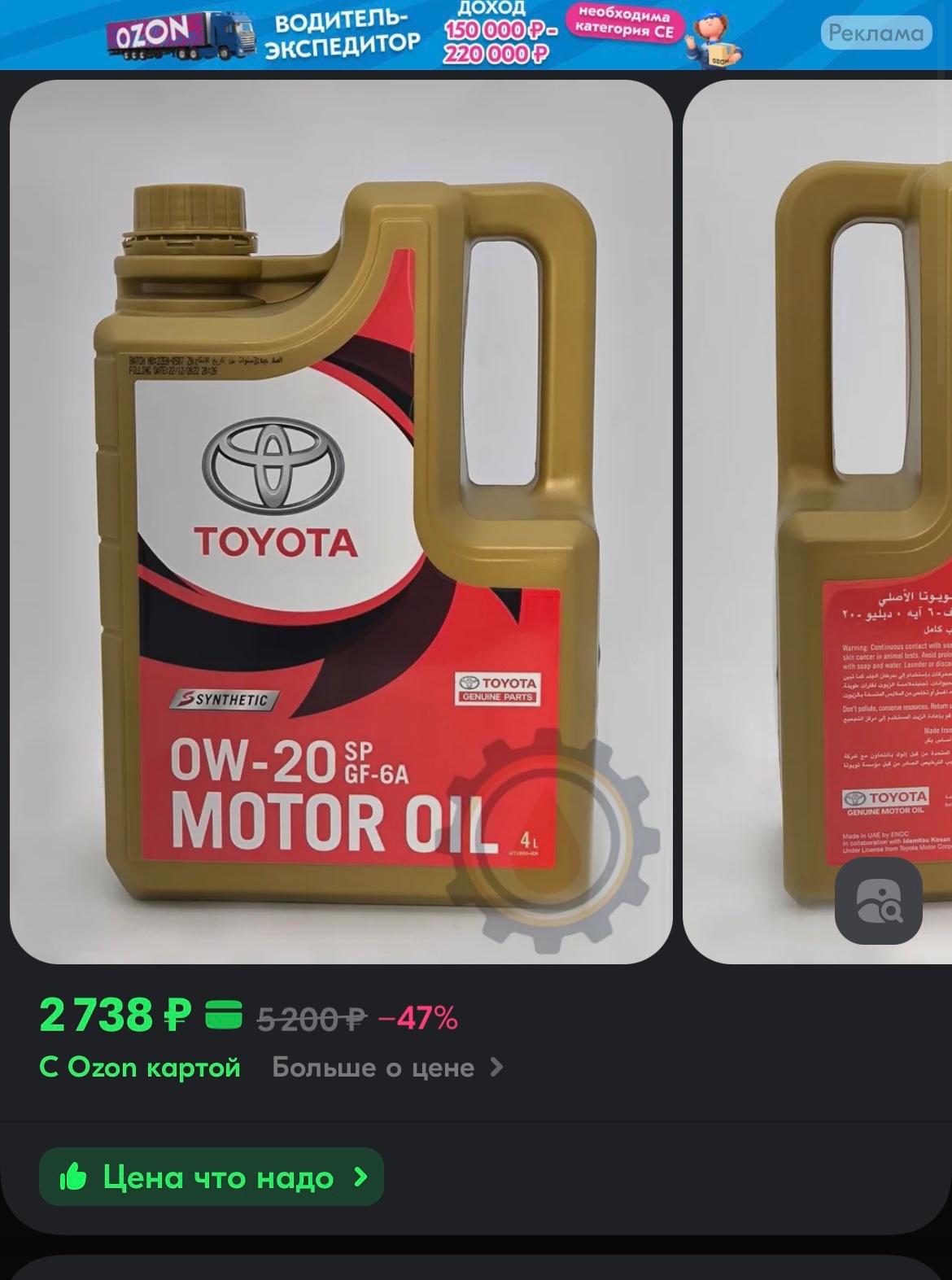The image size is (952, 1280).
Task: Open visual search for similar products
Action: (879, 900)
